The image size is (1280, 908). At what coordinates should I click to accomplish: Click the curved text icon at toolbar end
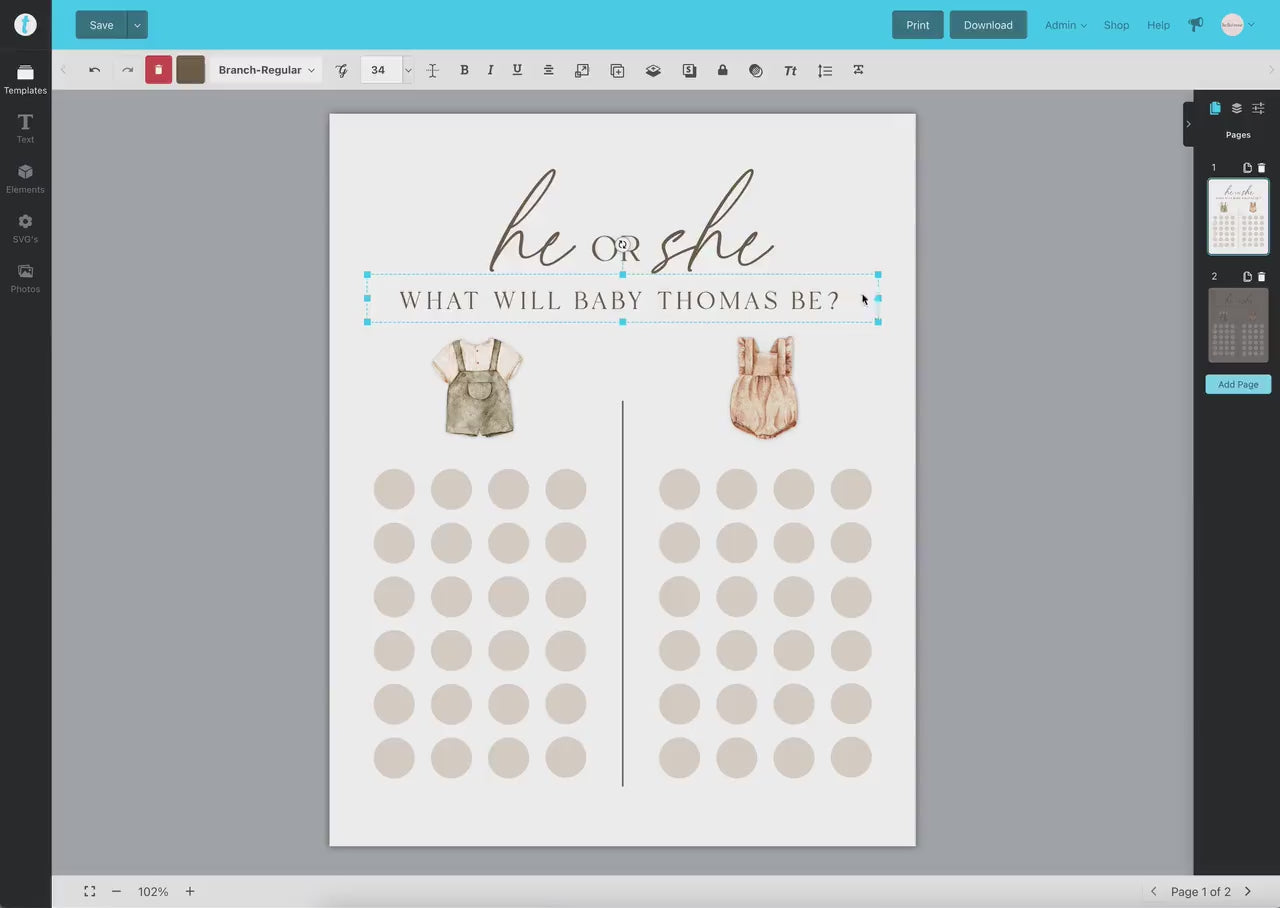[x=858, y=70]
